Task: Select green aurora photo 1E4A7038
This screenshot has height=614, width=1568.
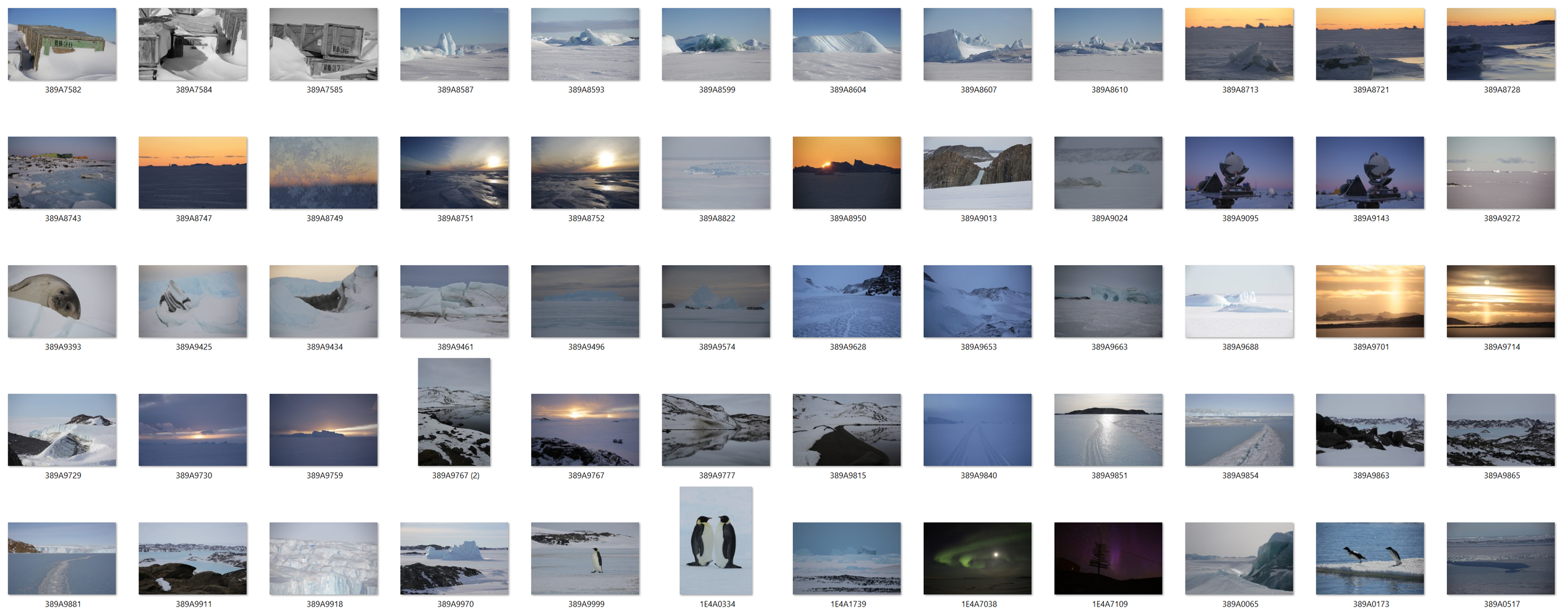Action: (977, 558)
